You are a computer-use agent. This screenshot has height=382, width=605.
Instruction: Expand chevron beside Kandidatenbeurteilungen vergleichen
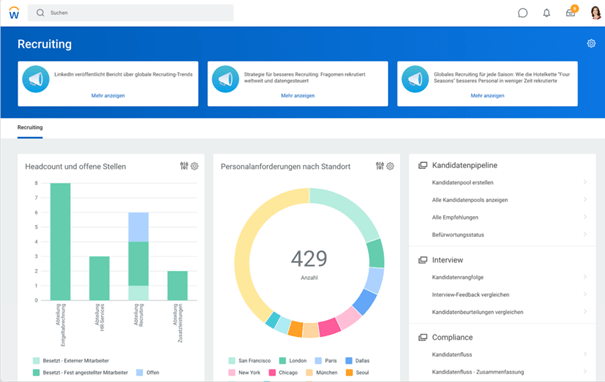click(x=585, y=311)
